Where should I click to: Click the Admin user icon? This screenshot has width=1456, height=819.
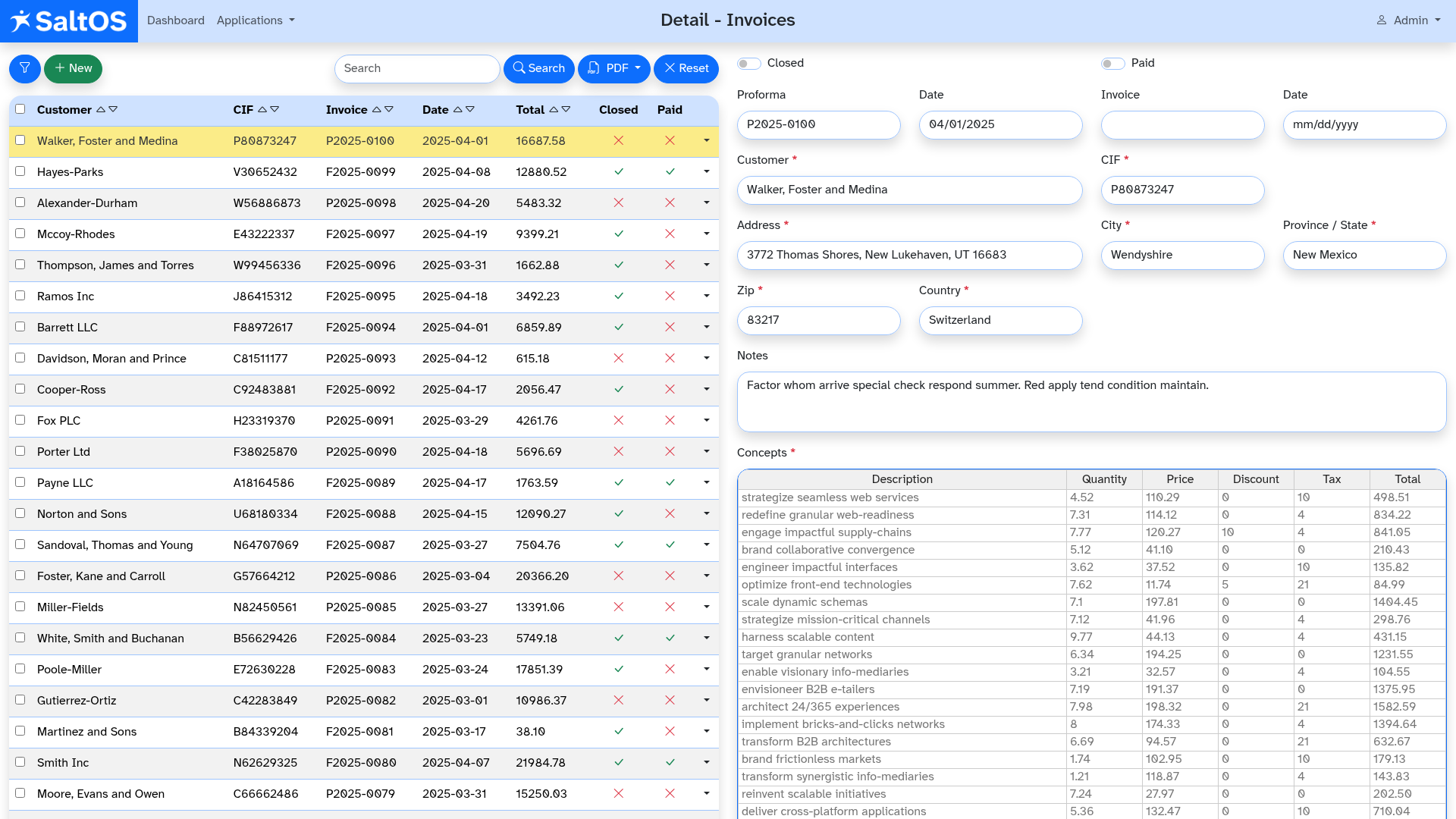pyautogui.click(x=1382, y=20)
